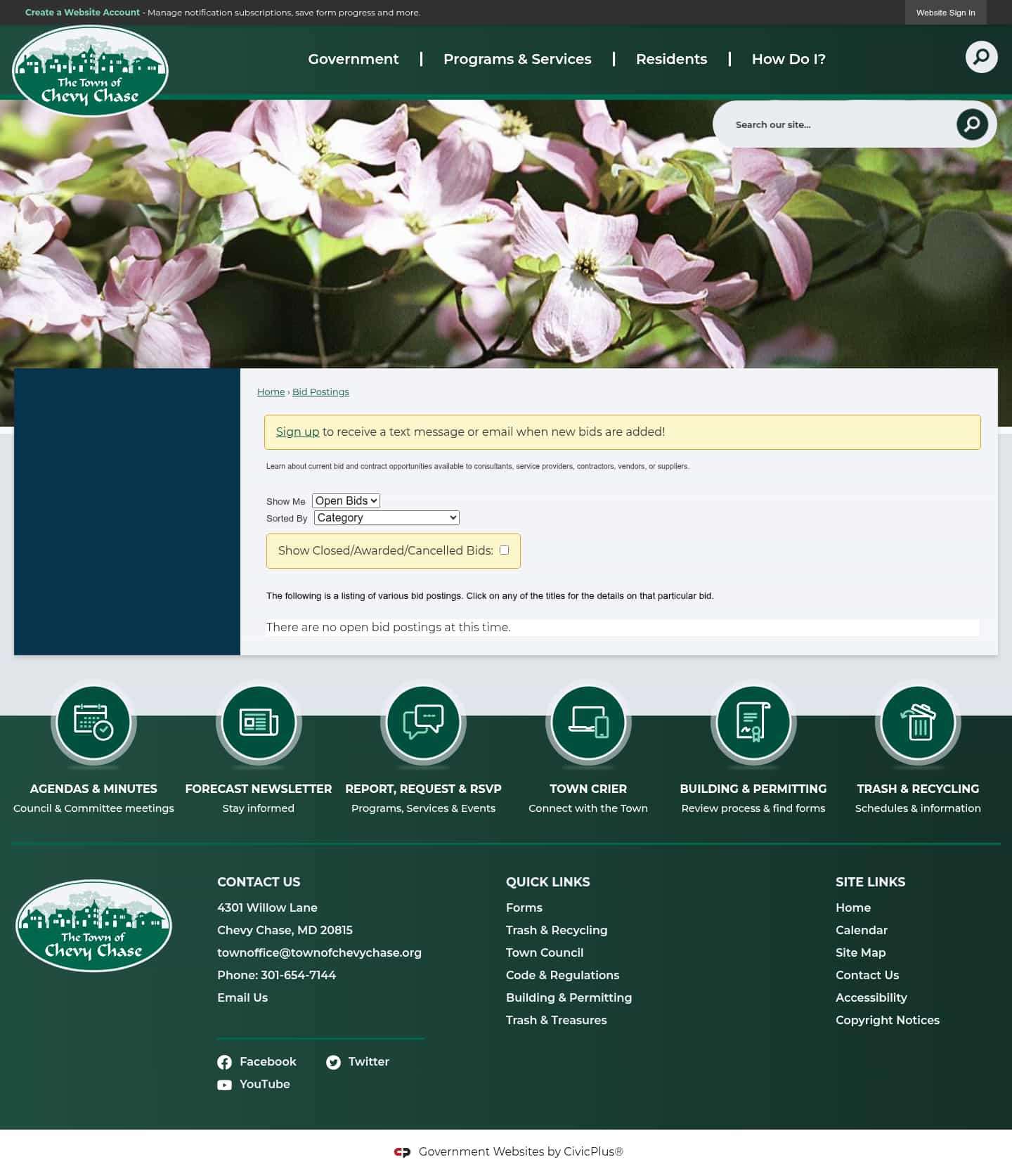Open Trash & Treasures quick link

click(x=557, y=1020)
